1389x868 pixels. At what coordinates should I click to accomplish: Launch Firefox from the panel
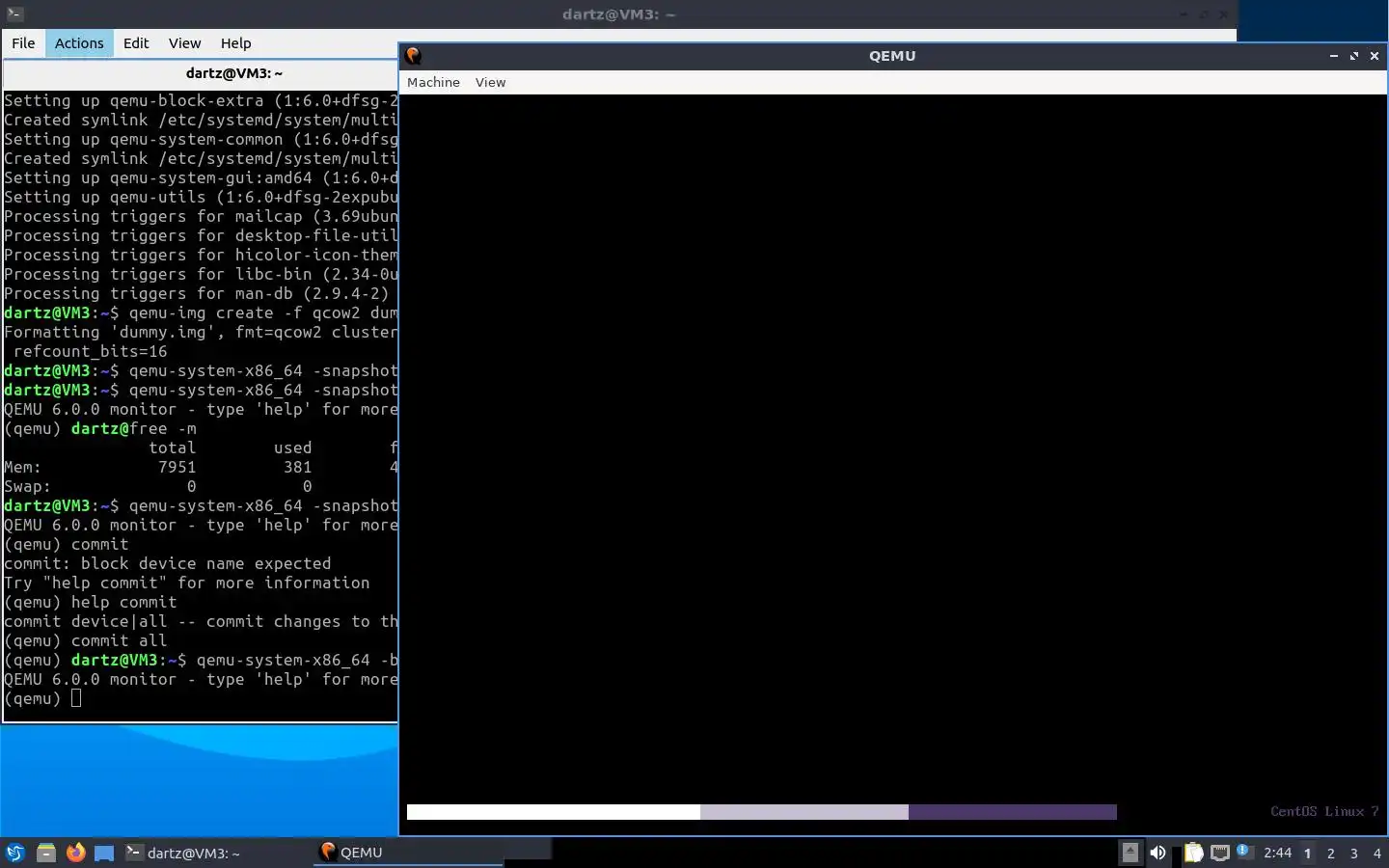[x=75, y=853]
